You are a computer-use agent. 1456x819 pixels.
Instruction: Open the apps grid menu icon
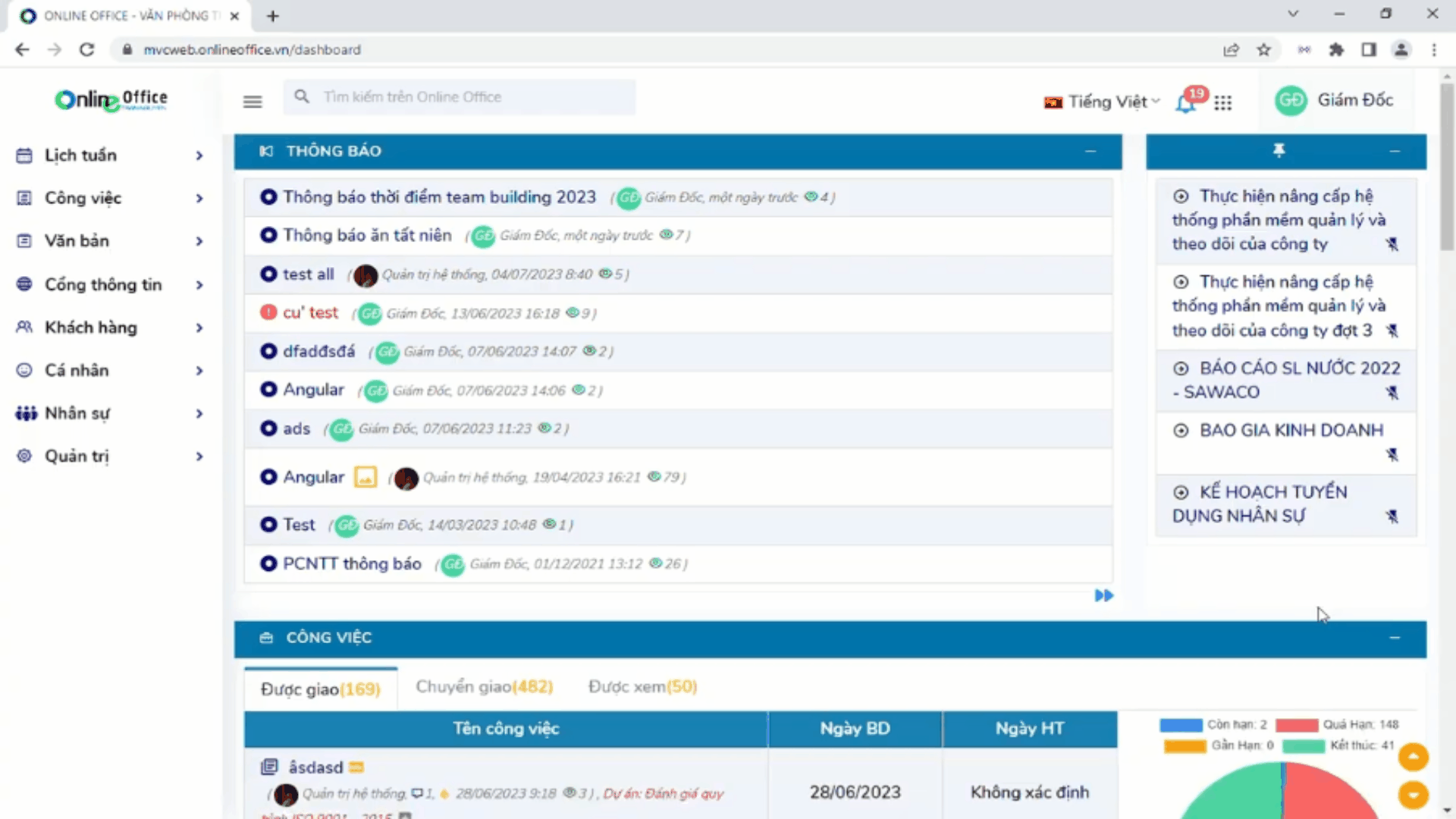pyautogui.click(x=1222, y=102)
